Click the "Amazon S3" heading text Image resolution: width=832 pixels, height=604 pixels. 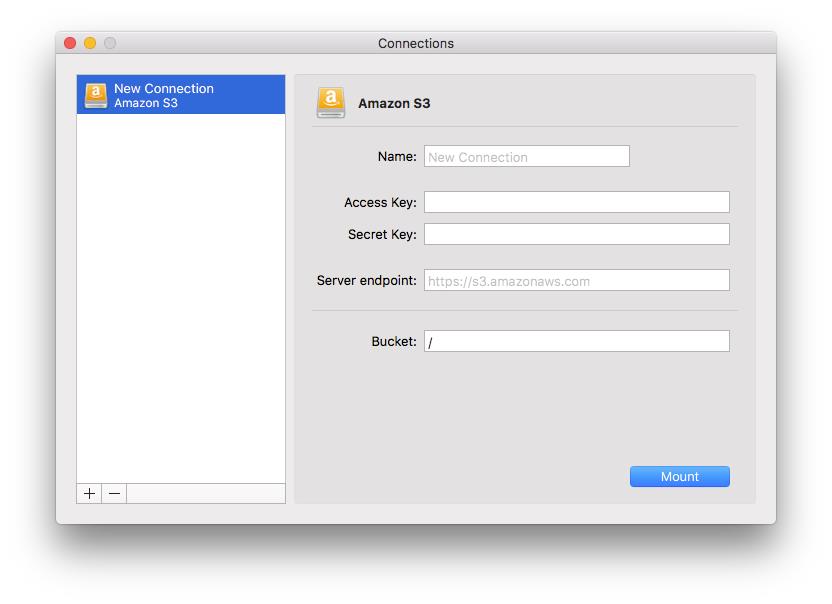(x=394, y=103)
